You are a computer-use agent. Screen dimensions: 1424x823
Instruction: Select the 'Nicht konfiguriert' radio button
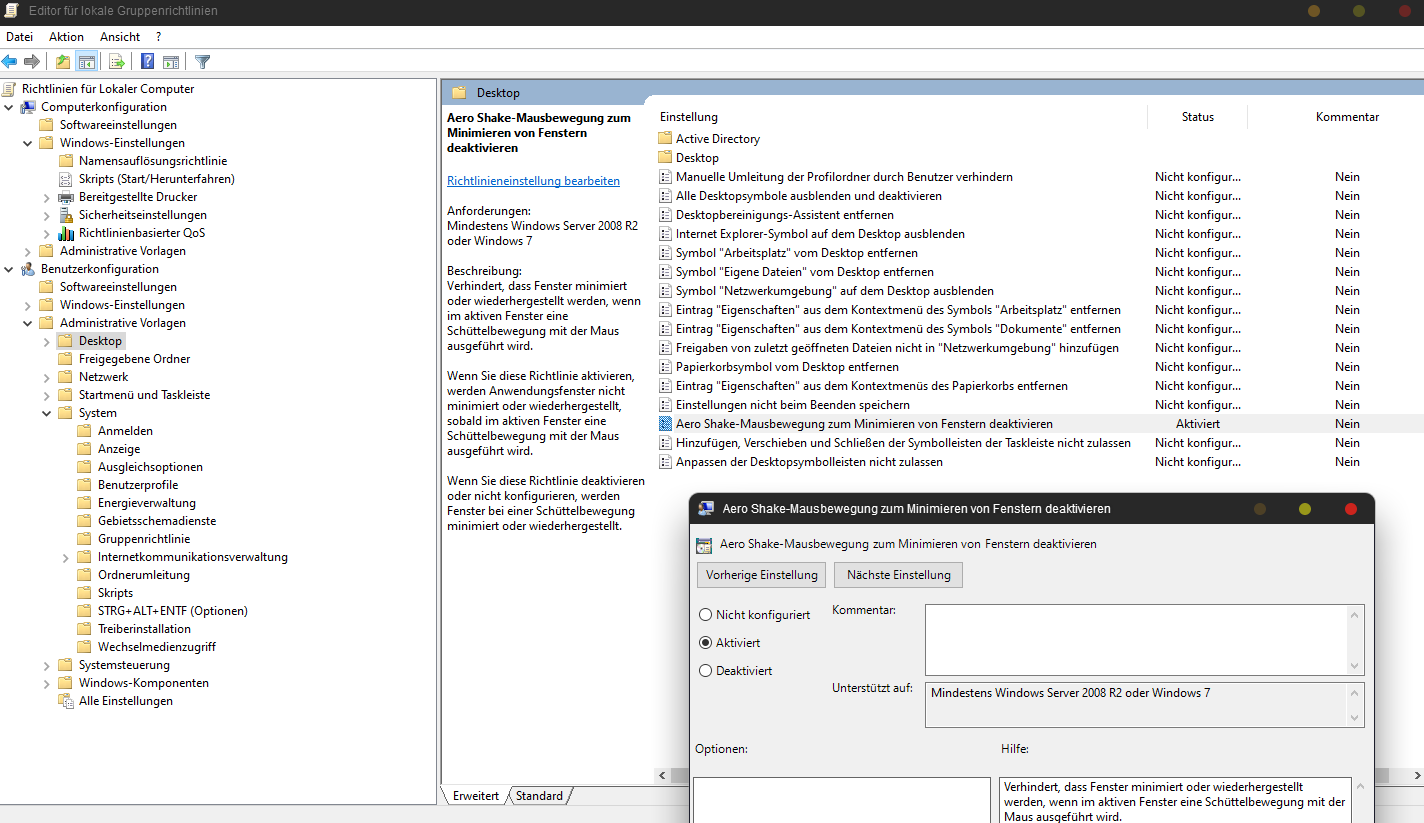706,615
